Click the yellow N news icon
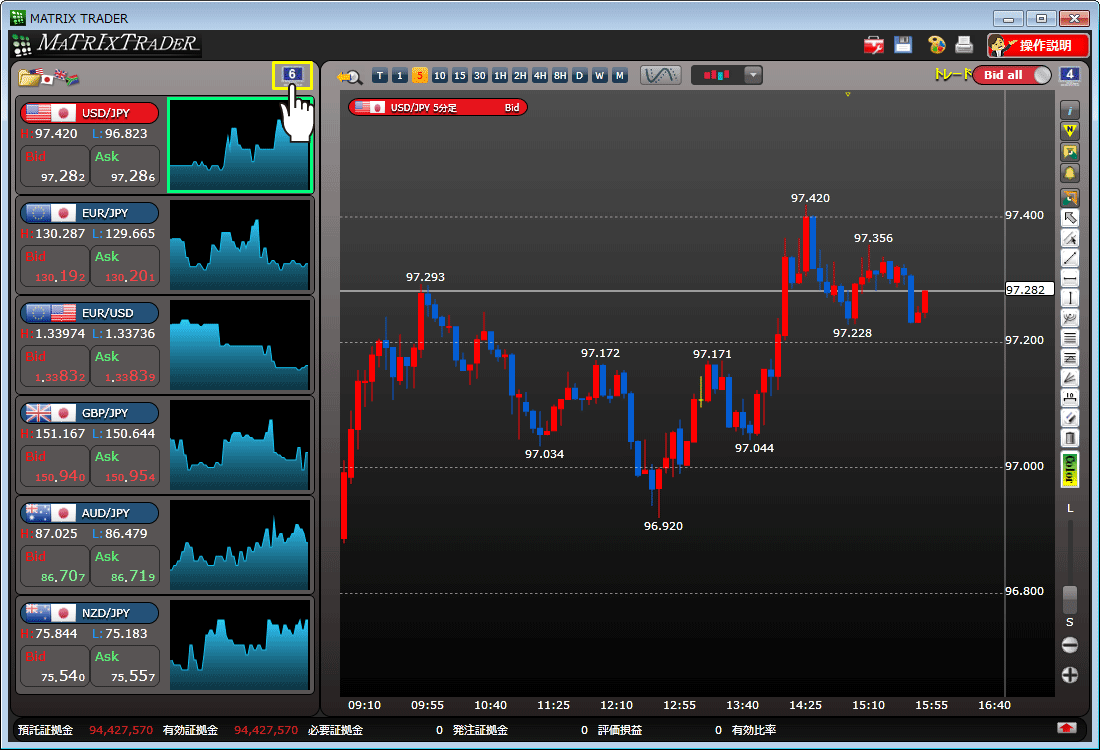 [1070, 131]
